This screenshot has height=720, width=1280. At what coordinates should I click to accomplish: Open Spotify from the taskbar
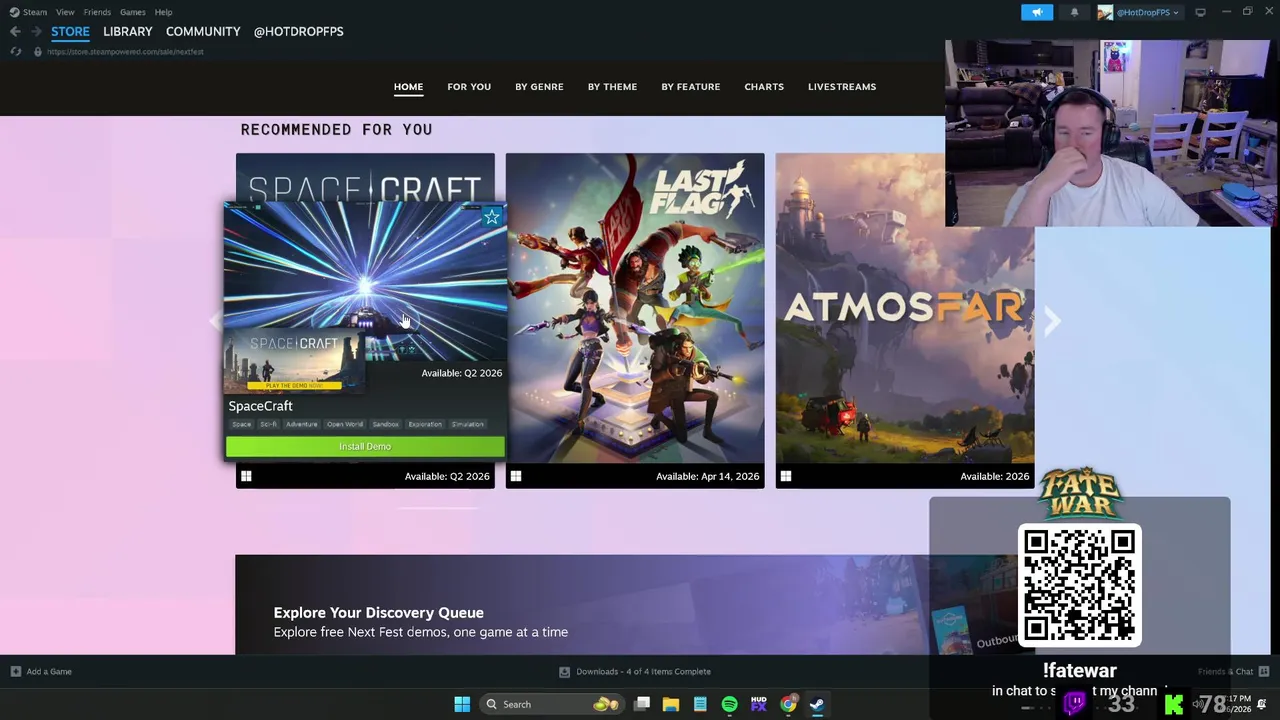tap(729, 705)
